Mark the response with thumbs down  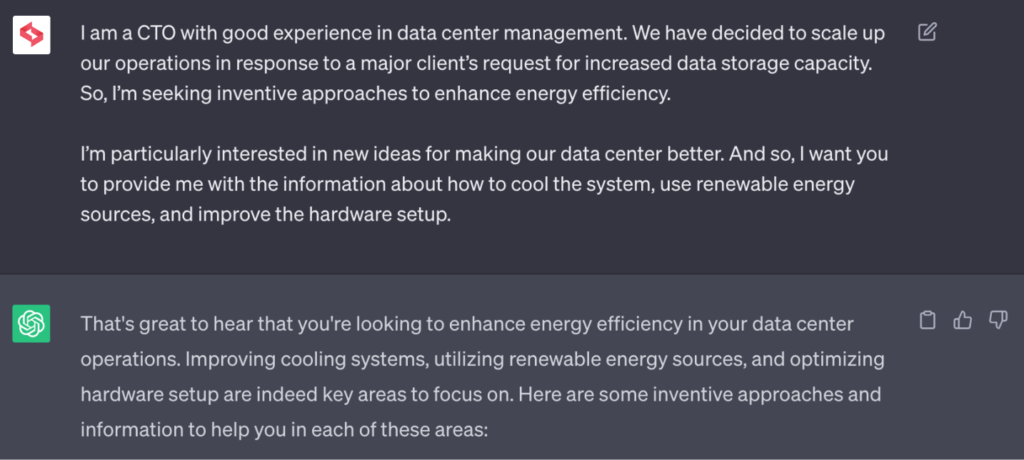(997, 320)
